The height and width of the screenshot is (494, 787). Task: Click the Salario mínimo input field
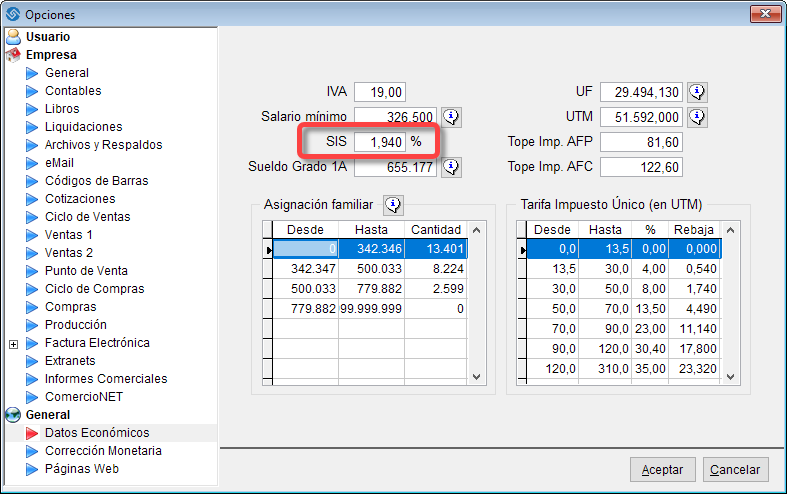coord(396,117)
